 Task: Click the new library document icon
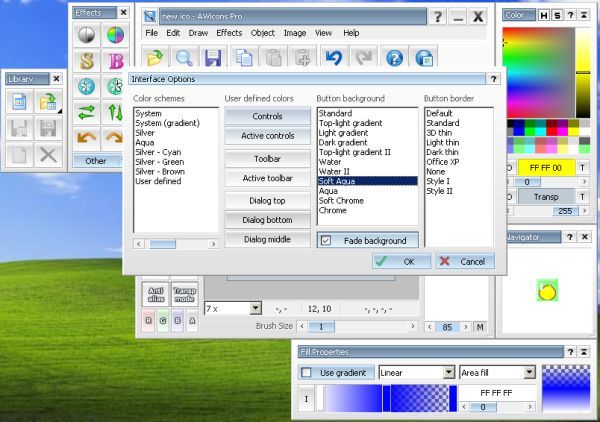pos(19,101)
